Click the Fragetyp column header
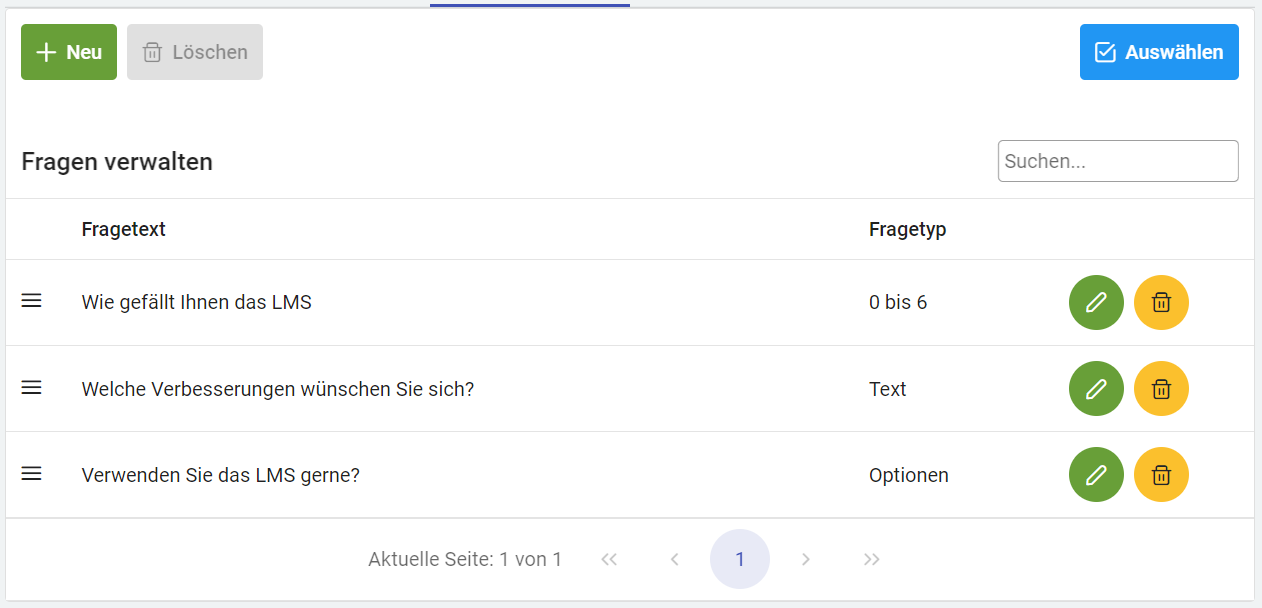Viewport: 1262px width, 608px height. tap(907, 229)
